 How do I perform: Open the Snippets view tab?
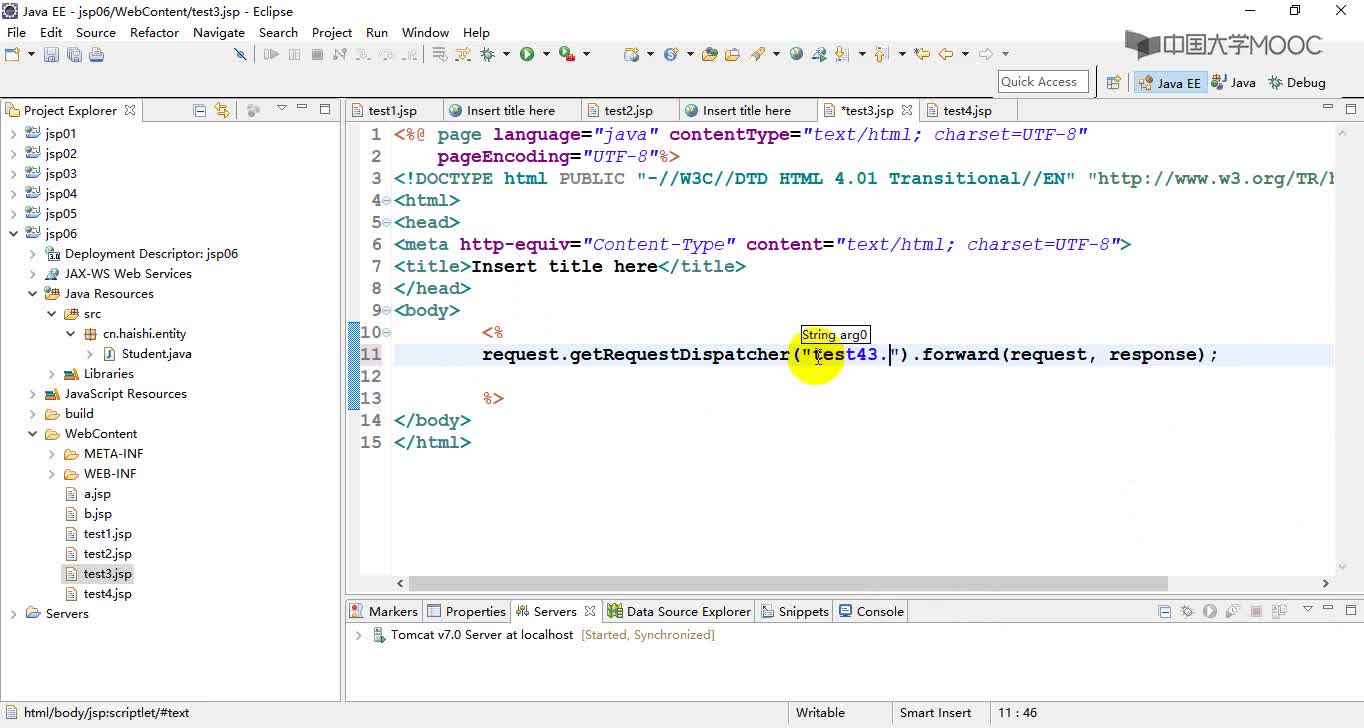coord(795,611)
